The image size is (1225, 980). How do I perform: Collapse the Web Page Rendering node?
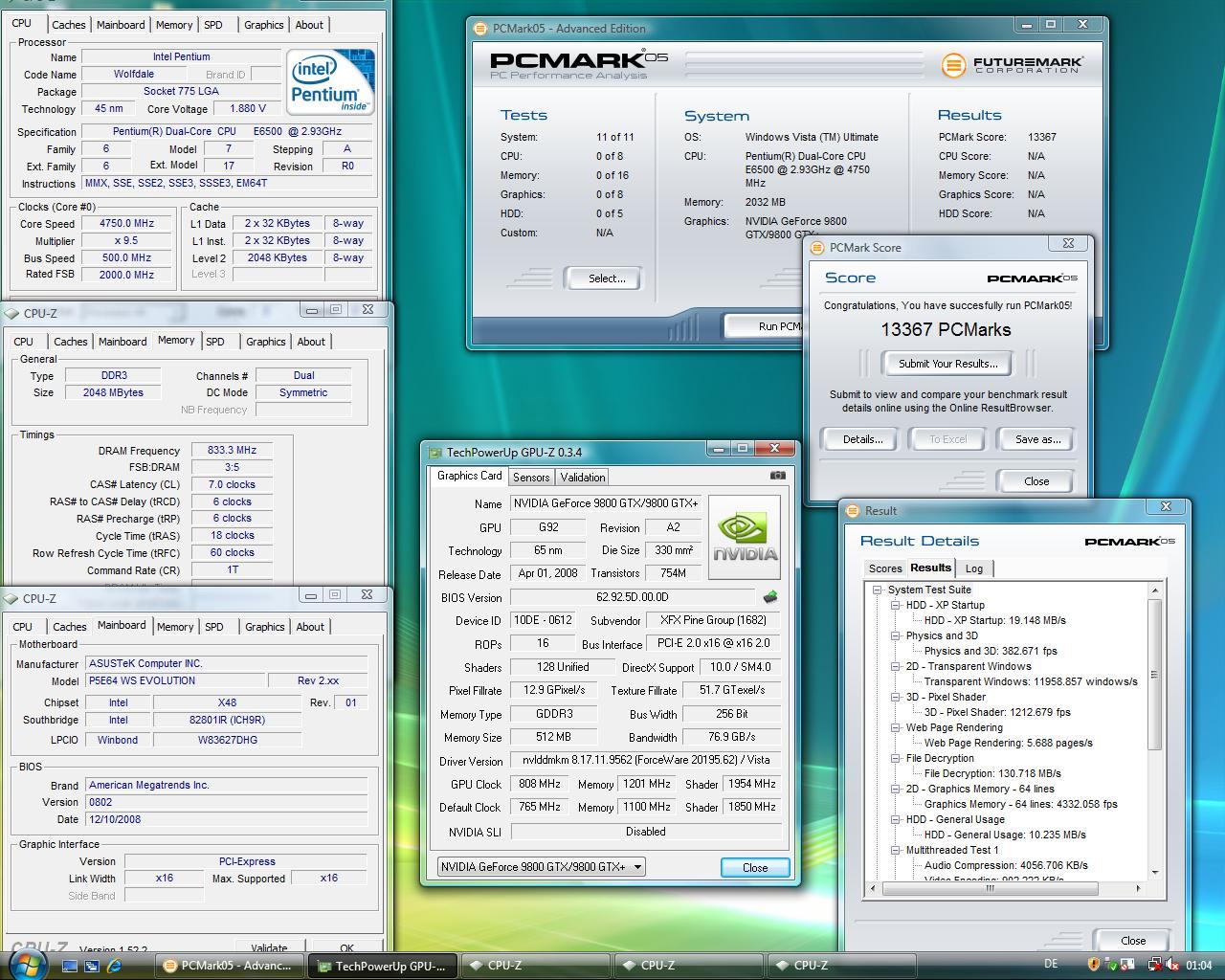point(896,727)
